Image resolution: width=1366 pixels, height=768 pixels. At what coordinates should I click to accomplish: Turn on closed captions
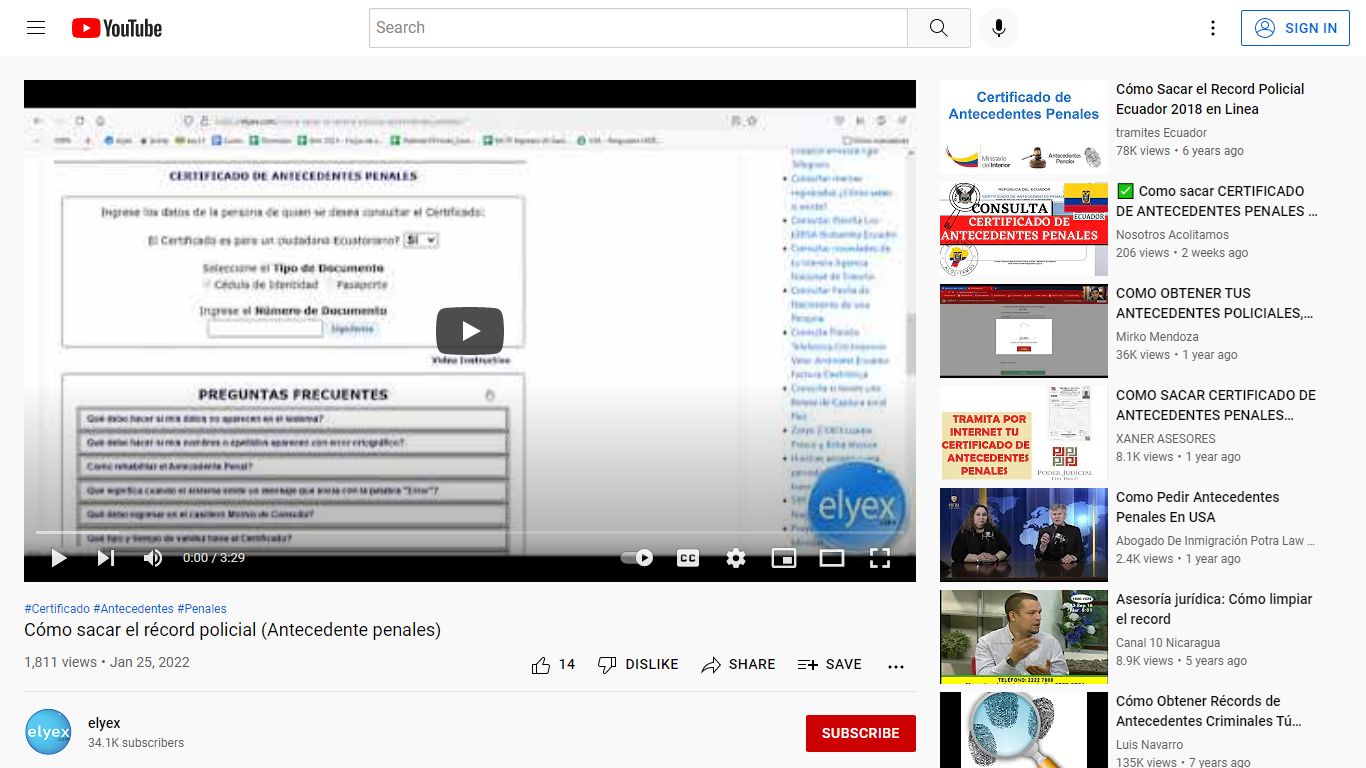tap(688, 558)
